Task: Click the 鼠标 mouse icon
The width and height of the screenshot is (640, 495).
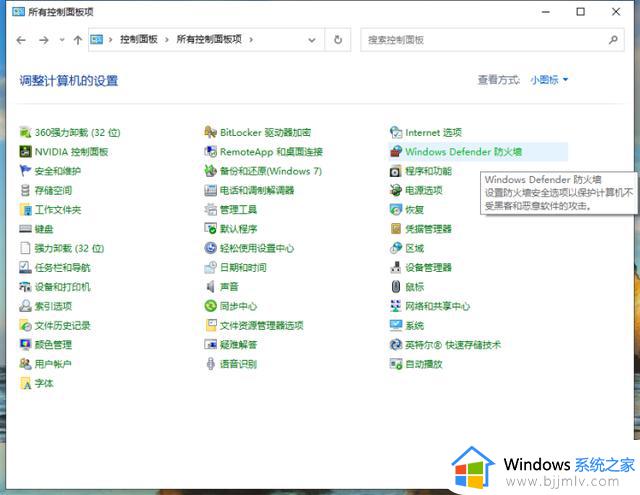Action: pos(396,286)
